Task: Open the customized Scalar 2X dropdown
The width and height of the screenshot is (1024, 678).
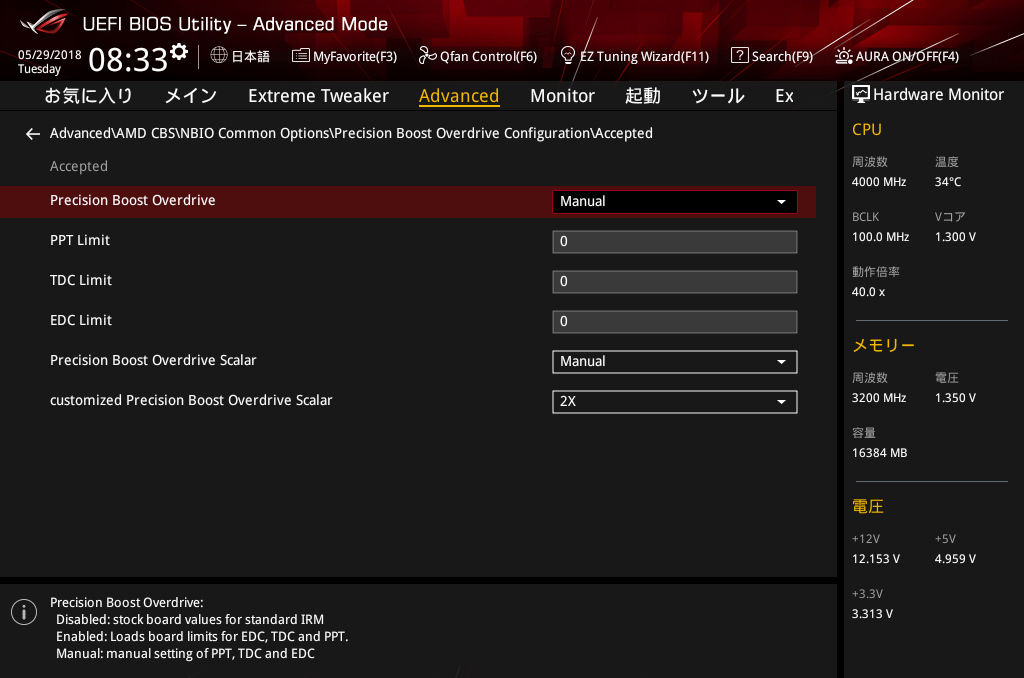Action: click(675, 402)
